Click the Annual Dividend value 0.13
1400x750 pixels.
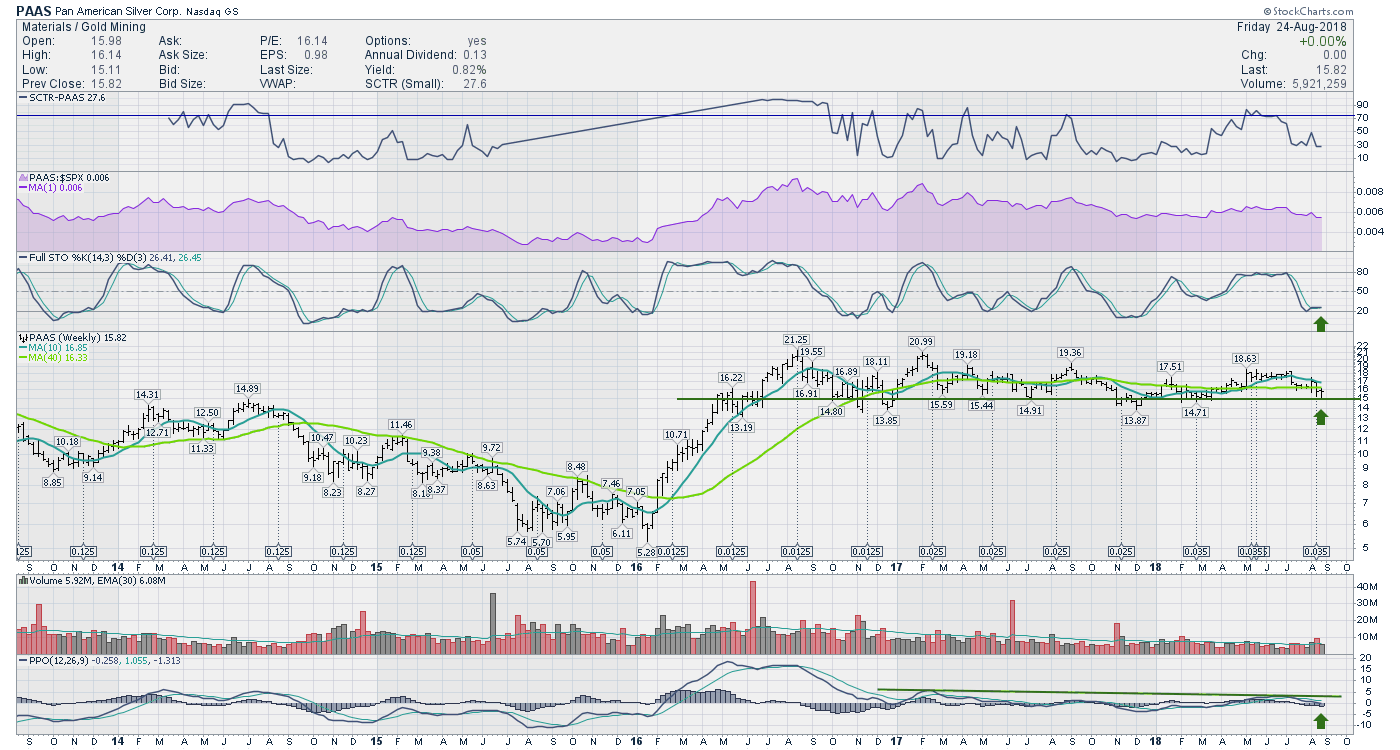[473, 56]
